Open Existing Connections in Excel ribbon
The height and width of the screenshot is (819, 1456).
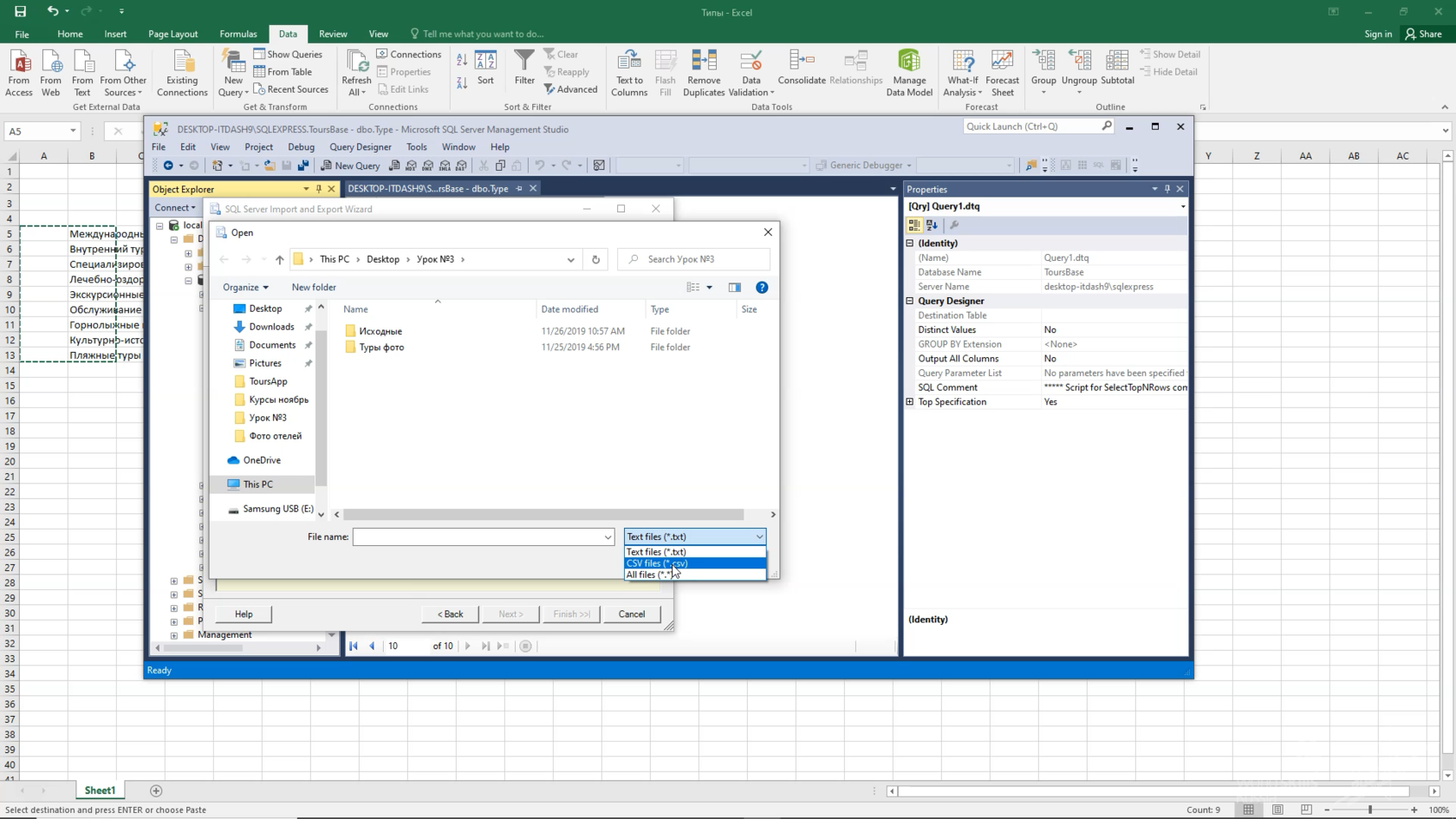pyautogui.click(x=182, y=73)
